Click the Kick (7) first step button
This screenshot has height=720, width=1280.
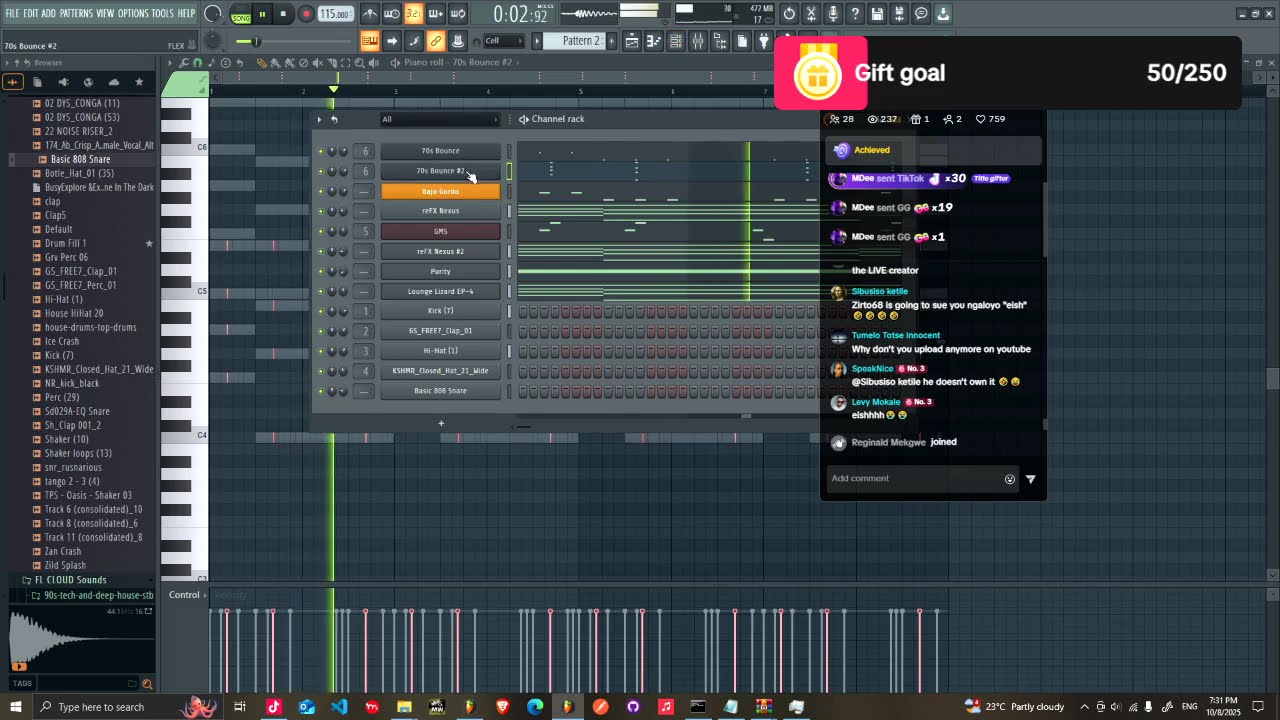click(523, 311)
